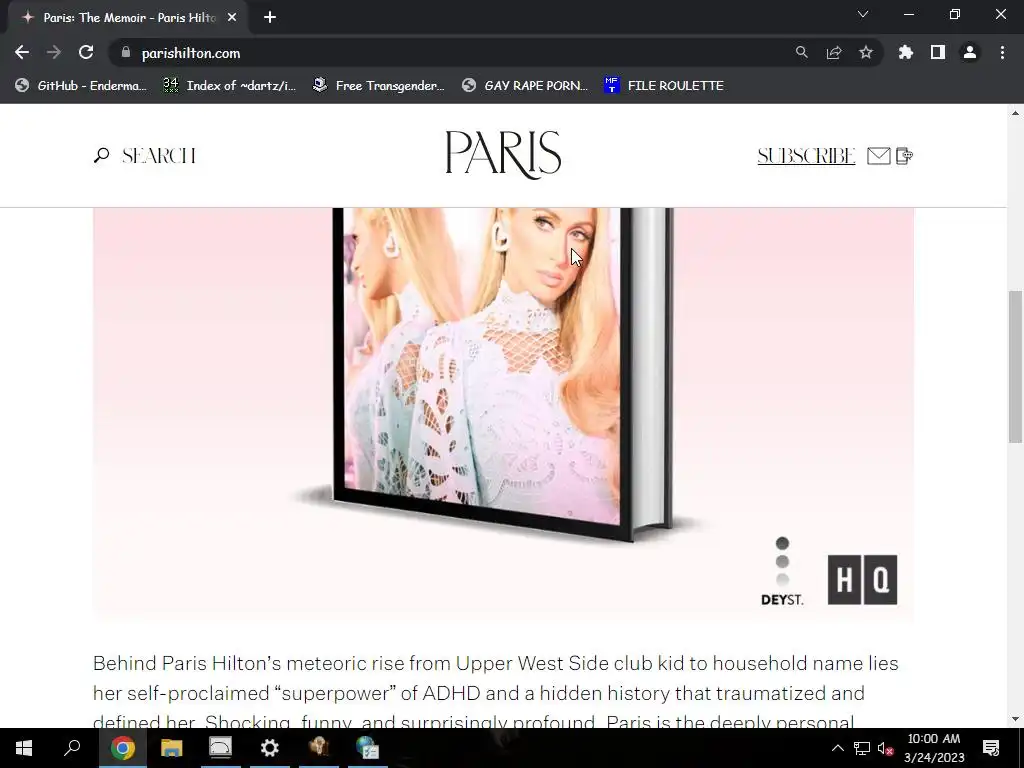Open the tab search dropdown arrow
This screenshot has width=1024, height=768.
pos(863,14)
